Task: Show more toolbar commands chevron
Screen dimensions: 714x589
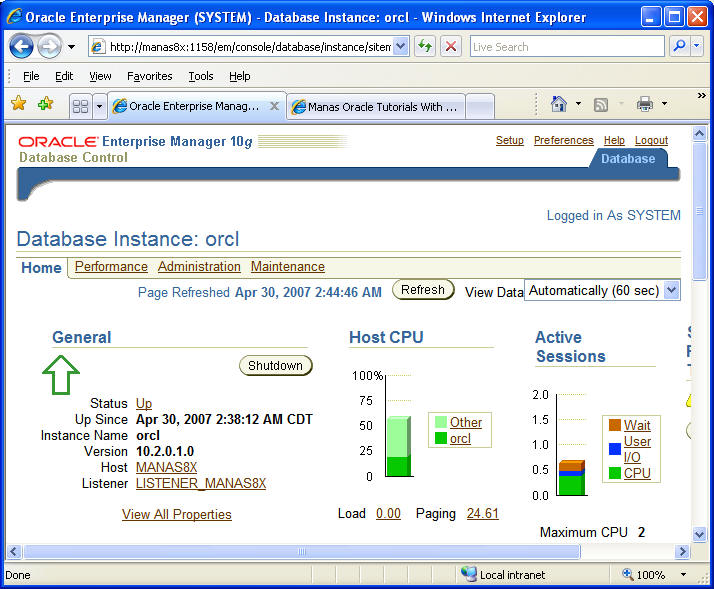Action: [702, 96]
